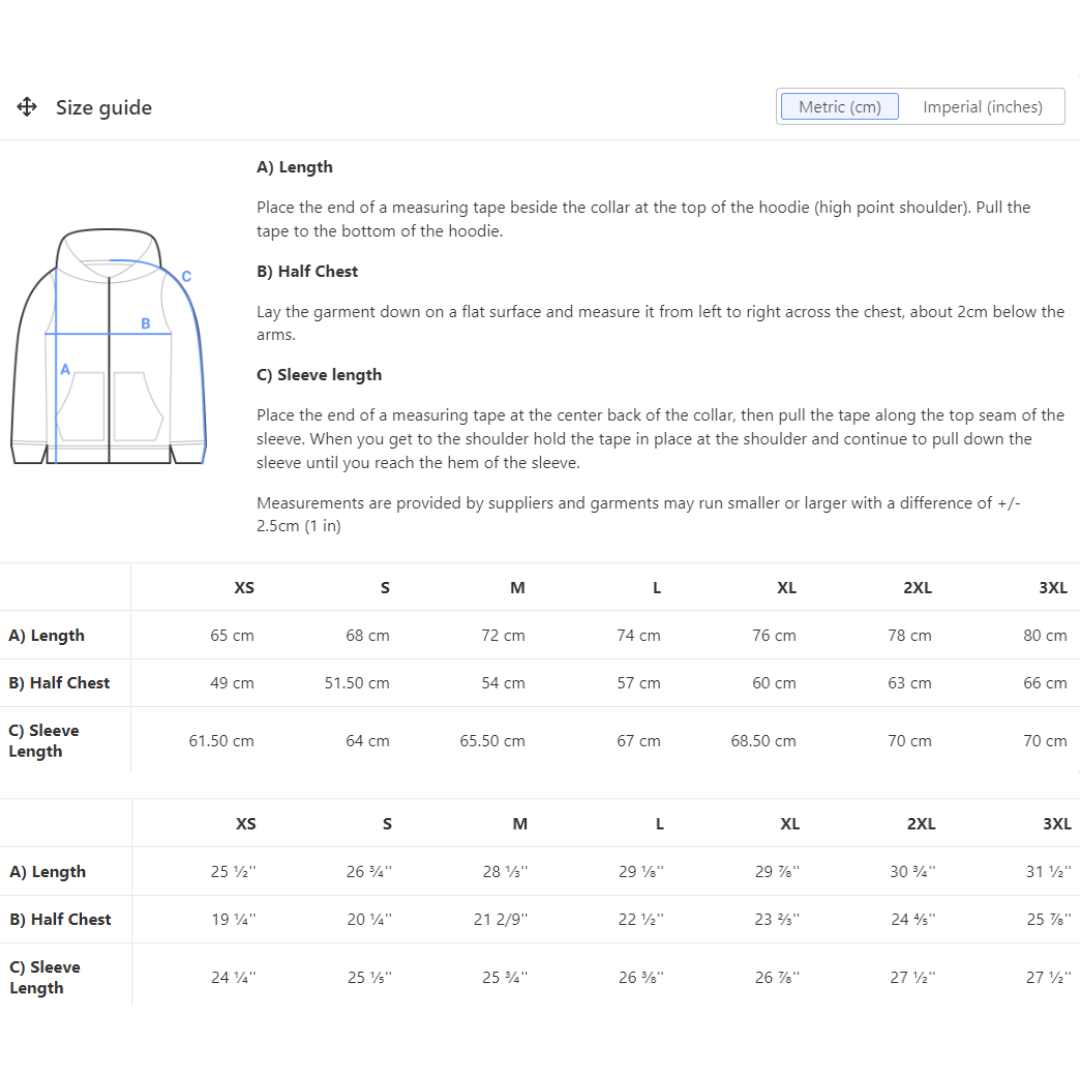Select the XS column header
The width and height of the screenshot is (1080, 1080).
coord(244,588)
